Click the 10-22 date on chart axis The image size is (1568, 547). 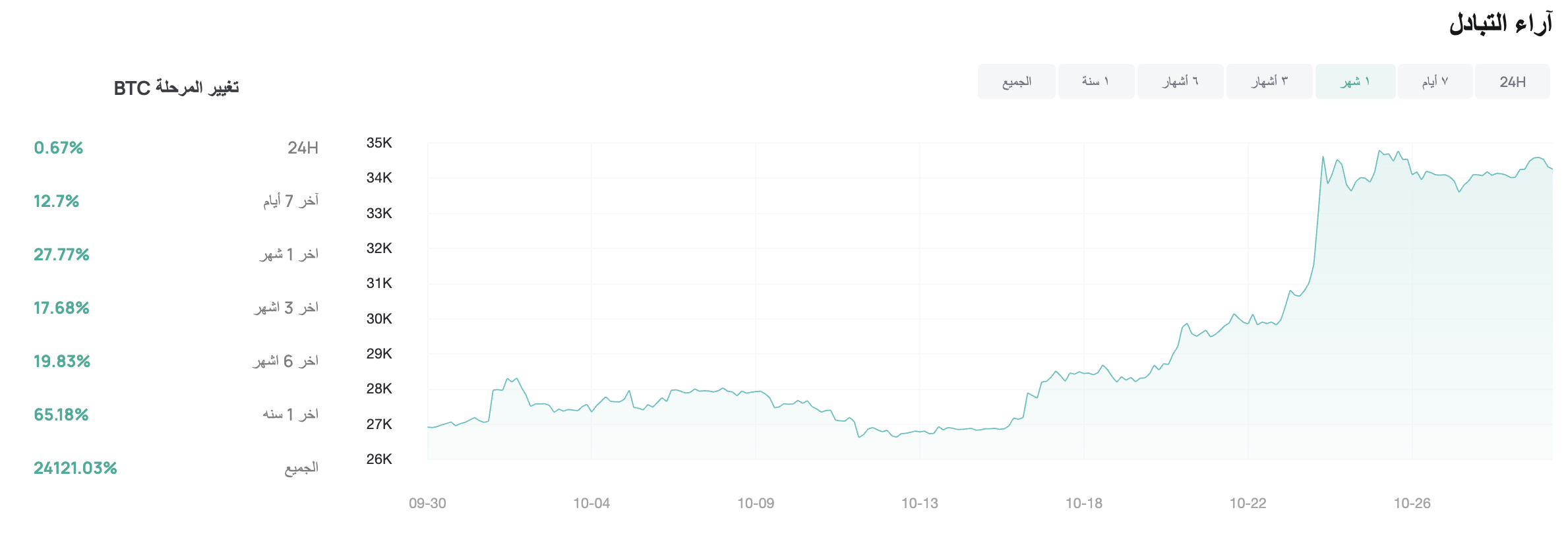(1248, 504)
